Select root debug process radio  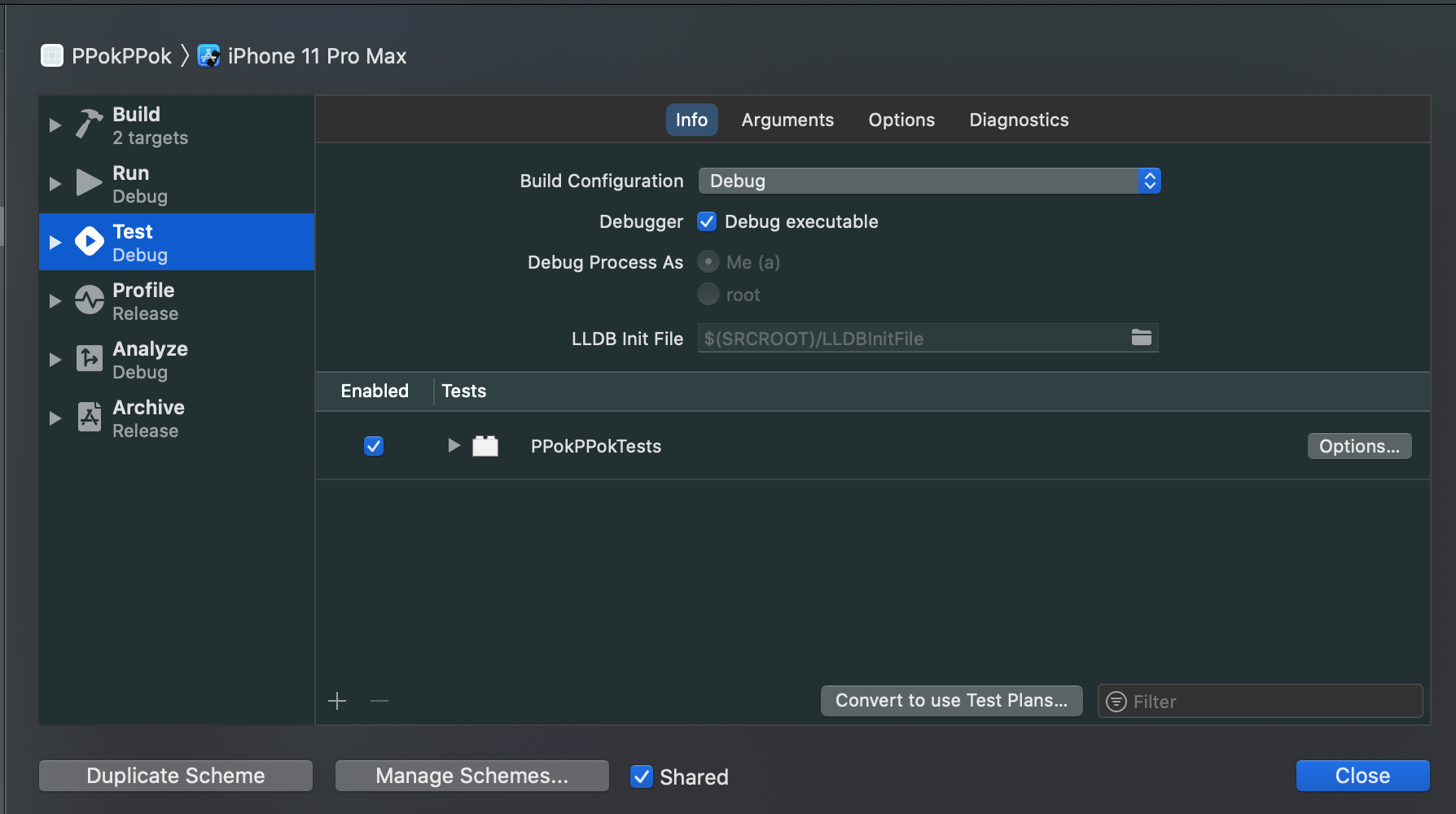point(708,294)
